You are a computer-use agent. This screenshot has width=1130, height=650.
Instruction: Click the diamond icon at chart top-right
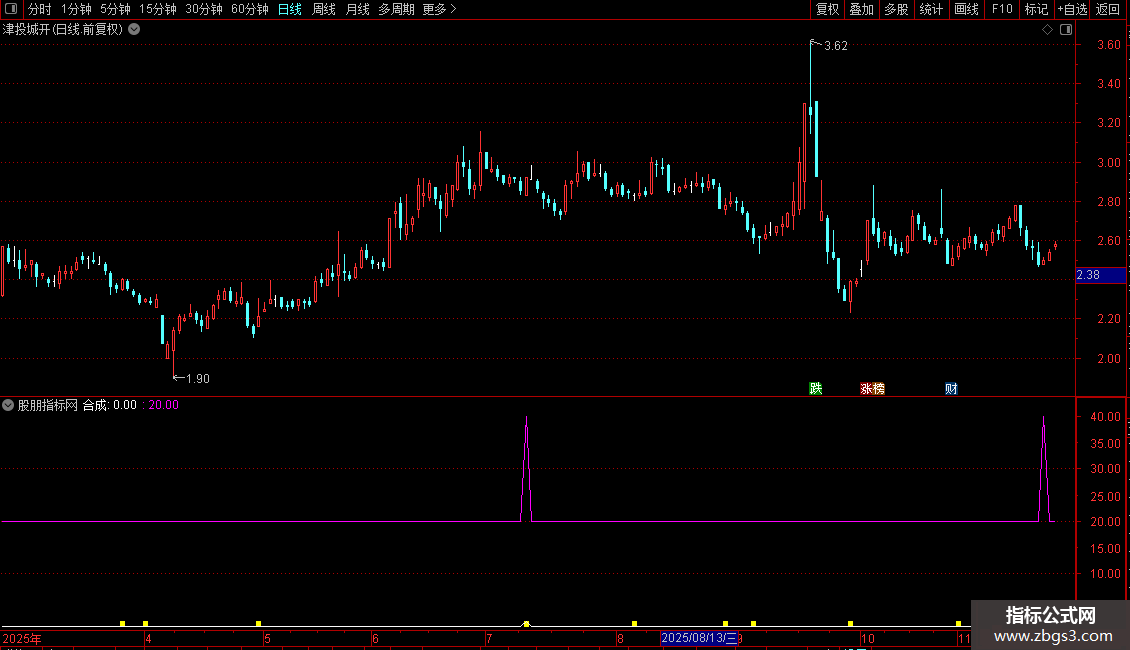pyautogui.click(x=1047, y=30)
